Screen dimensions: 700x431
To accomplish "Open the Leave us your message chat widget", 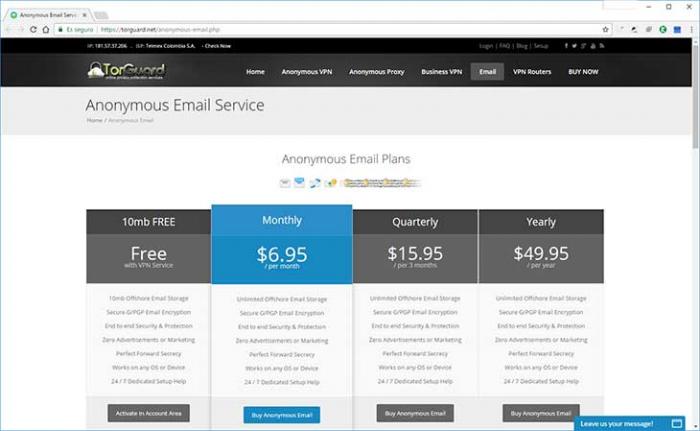I will pos(629,423).
